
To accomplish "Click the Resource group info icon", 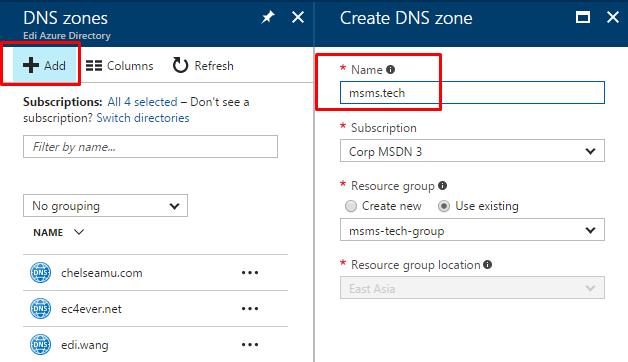I will 442,186.
